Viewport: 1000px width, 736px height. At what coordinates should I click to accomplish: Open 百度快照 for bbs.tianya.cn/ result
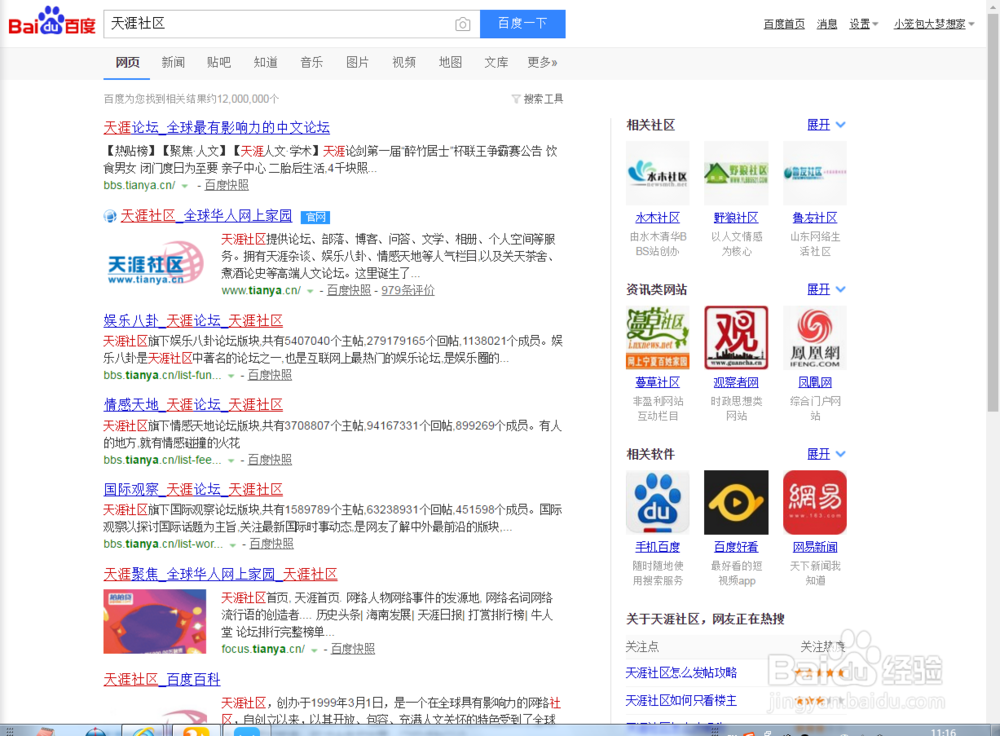click(x=226, y=185)
